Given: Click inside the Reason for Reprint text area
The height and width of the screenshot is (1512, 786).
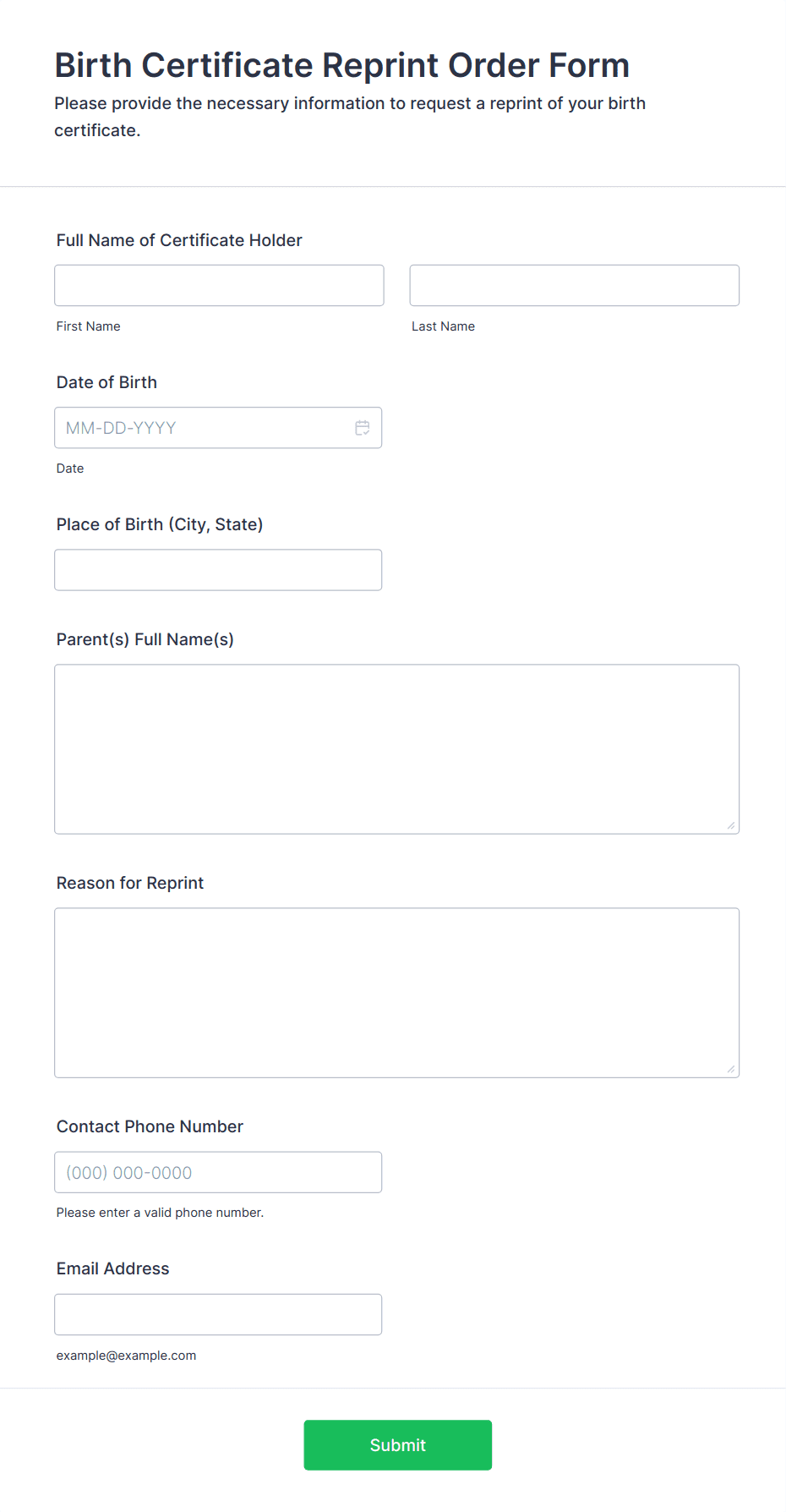Looking at the screenshot, I should point(396,993).
